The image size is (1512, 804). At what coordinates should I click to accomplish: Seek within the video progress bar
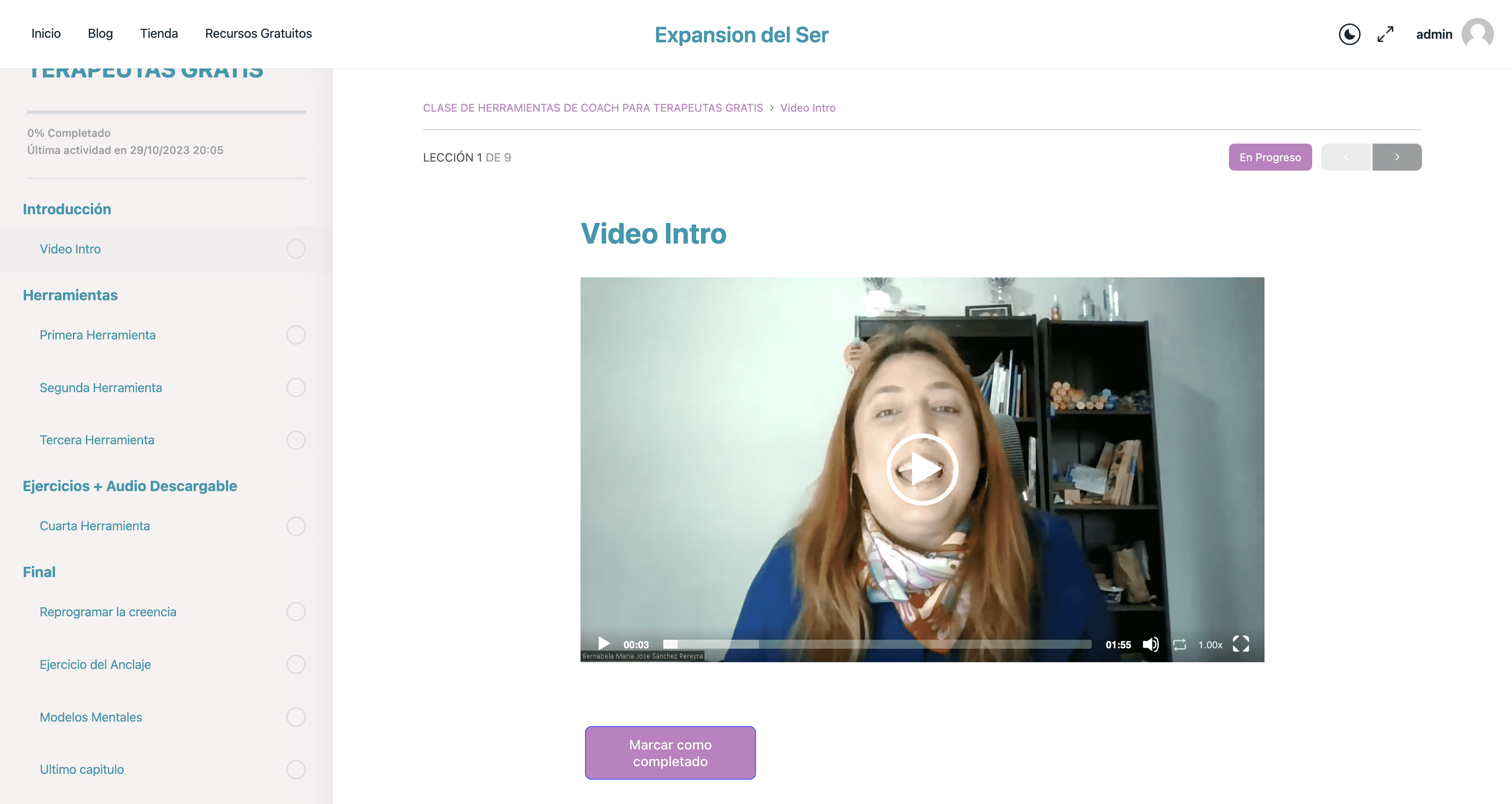877,644
